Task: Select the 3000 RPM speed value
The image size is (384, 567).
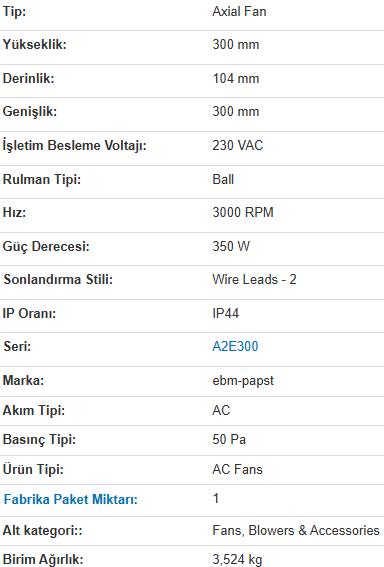Action: [x=243, y=212]
